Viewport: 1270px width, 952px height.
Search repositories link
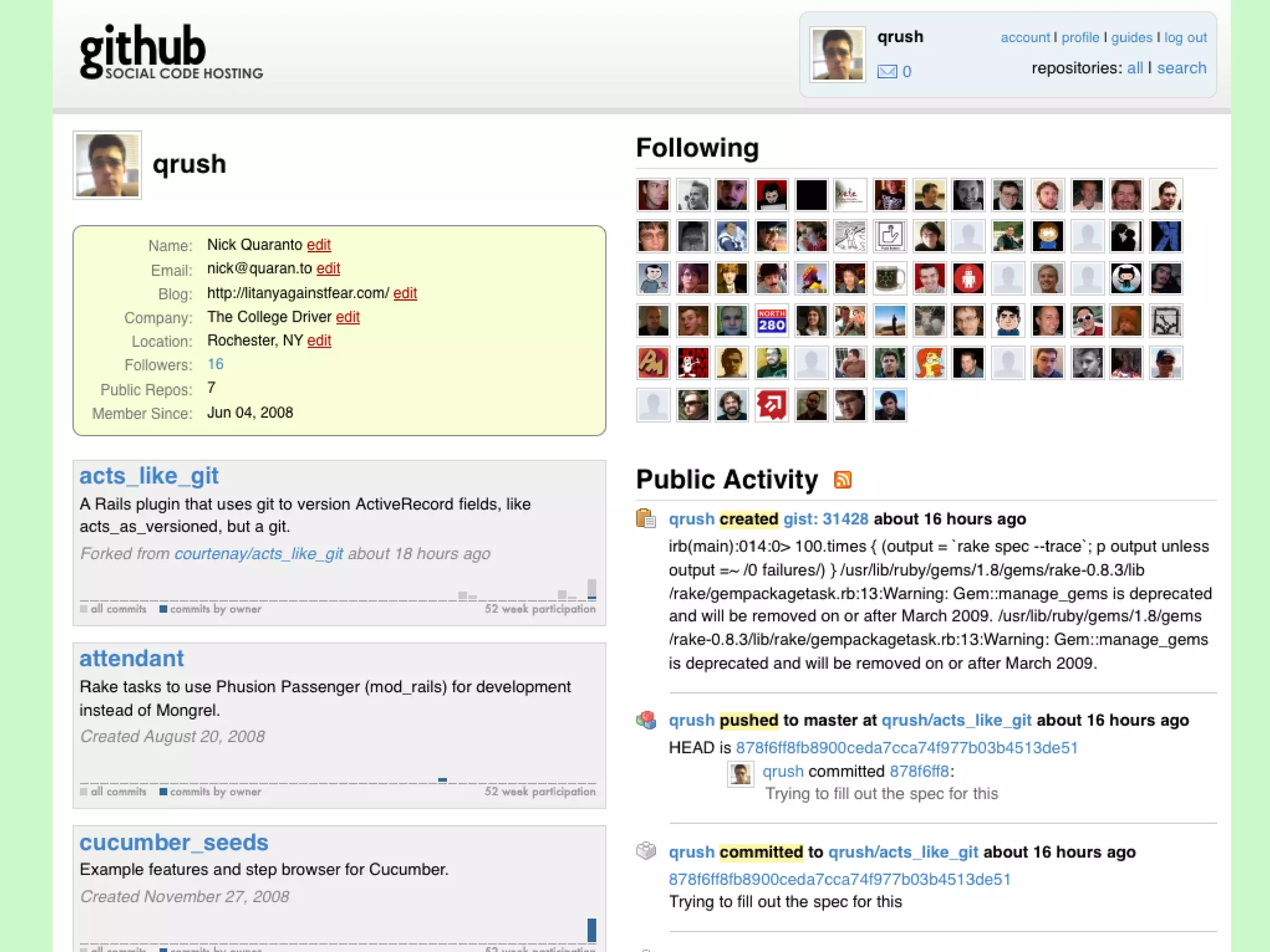[1181, 68]
